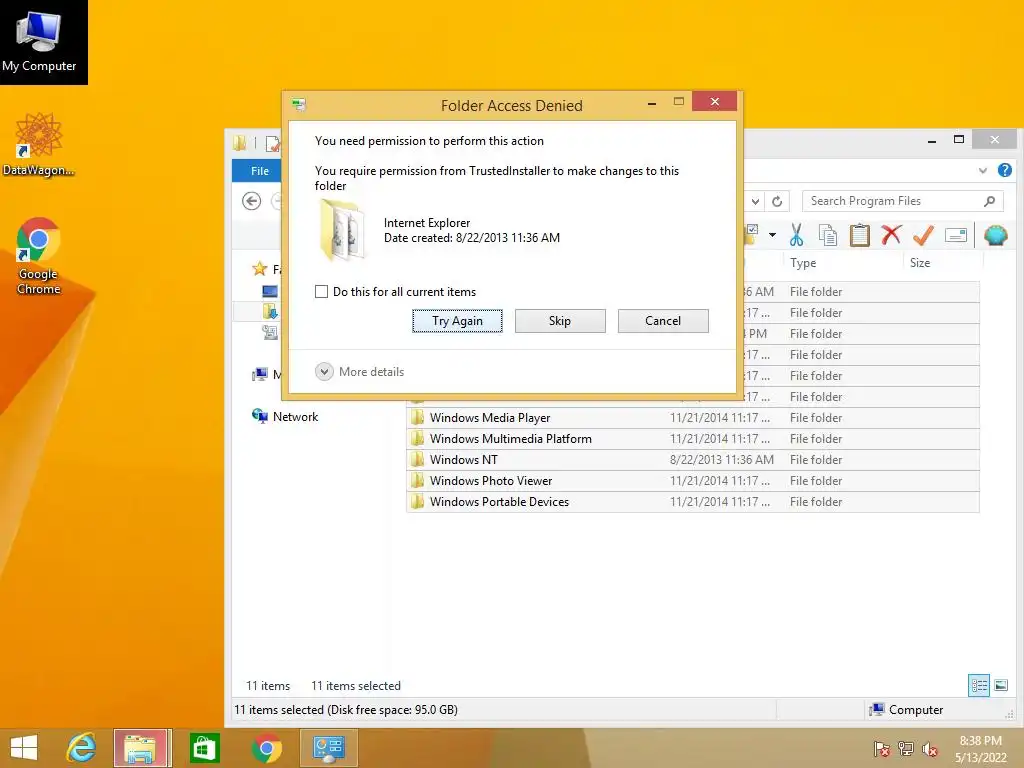
Task: Click the network tray icon
Action: pyautogui.click(x=906, y=749)
